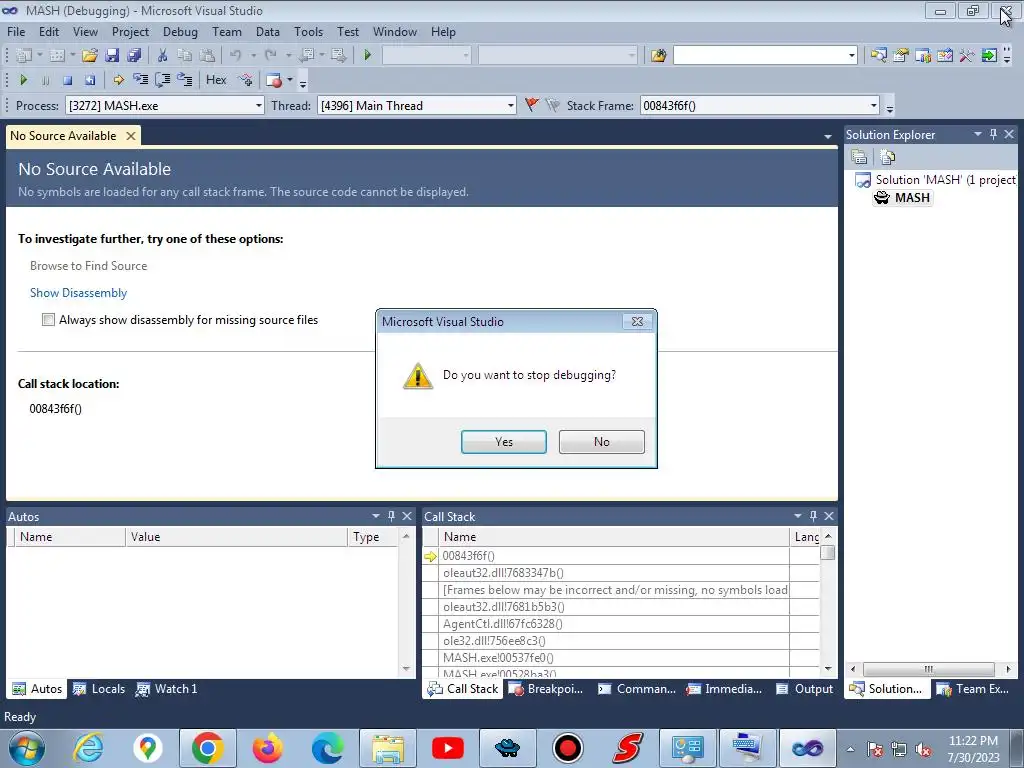Open Solution Explorer toolbar icon
The width and height of the screenshot is (1024, 768).
(x=878, y=56)
